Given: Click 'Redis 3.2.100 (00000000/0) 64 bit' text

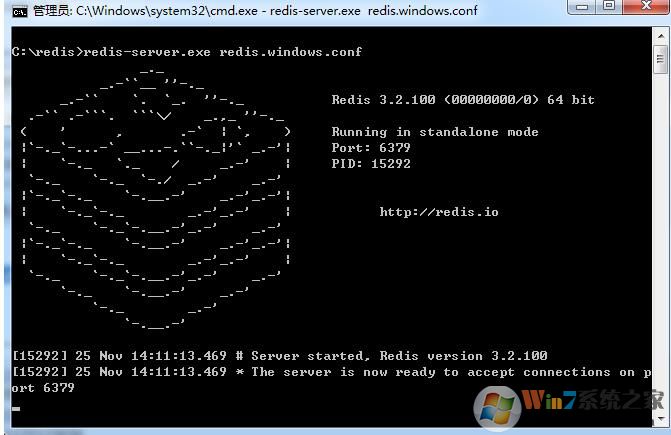Looking at the screenshot, I should tap(463, 100).
